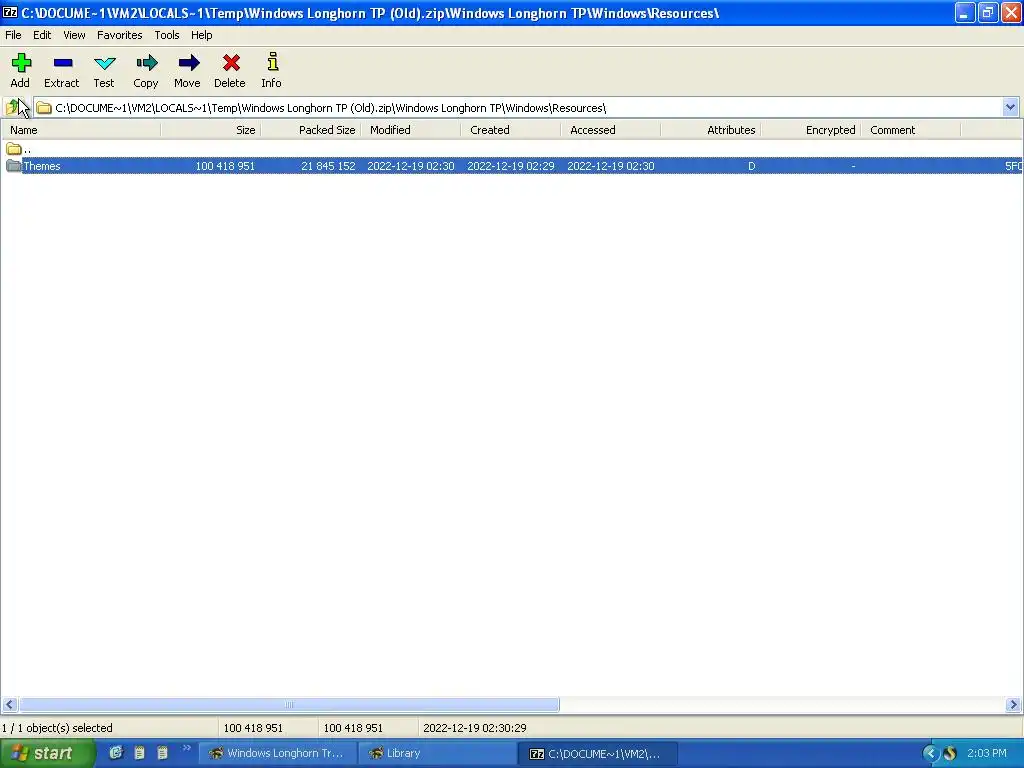
Task: Click the created date 2022-12-19 02:29
Action: (511, 166)
